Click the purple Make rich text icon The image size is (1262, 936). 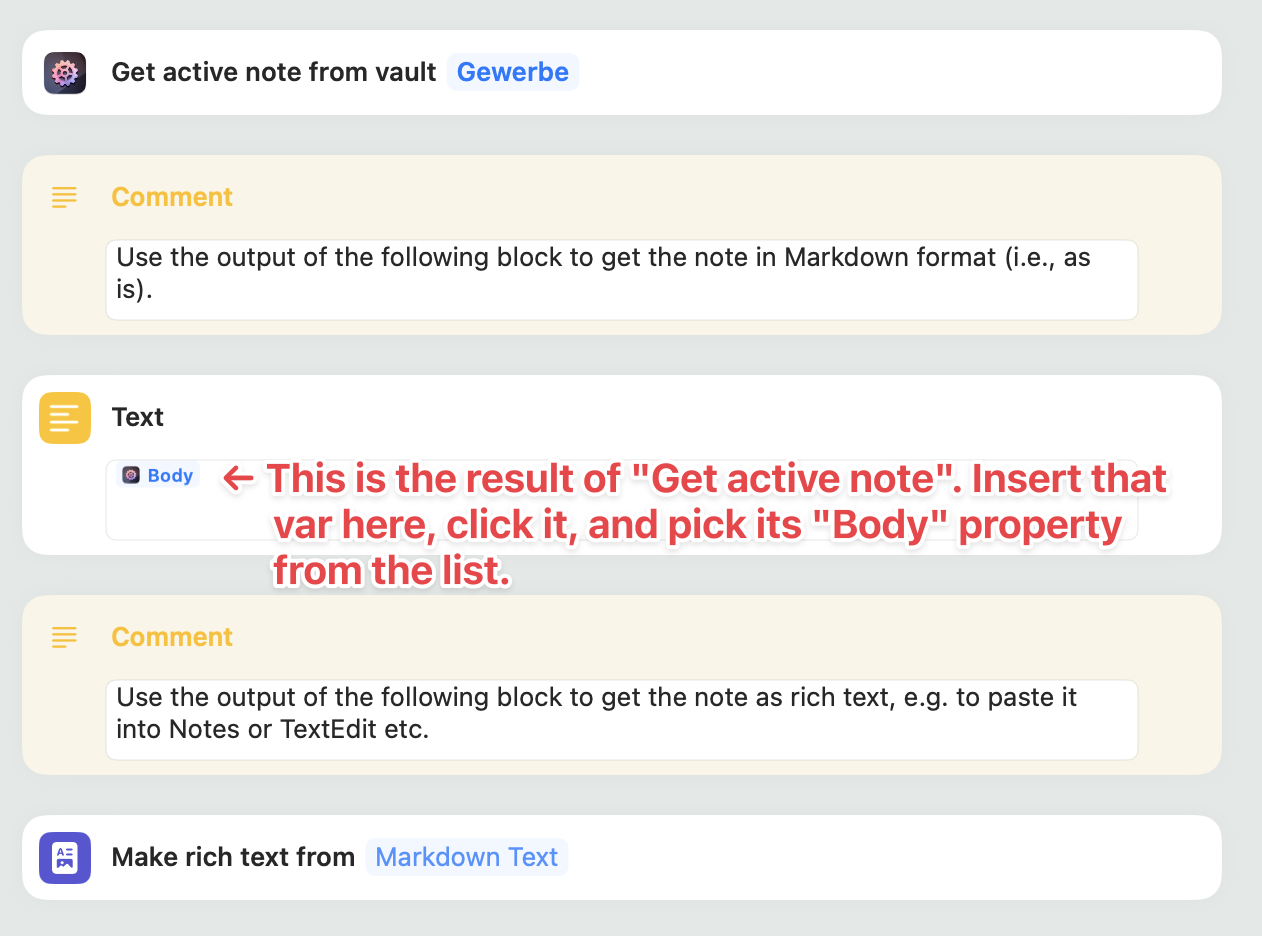point(65,857)
